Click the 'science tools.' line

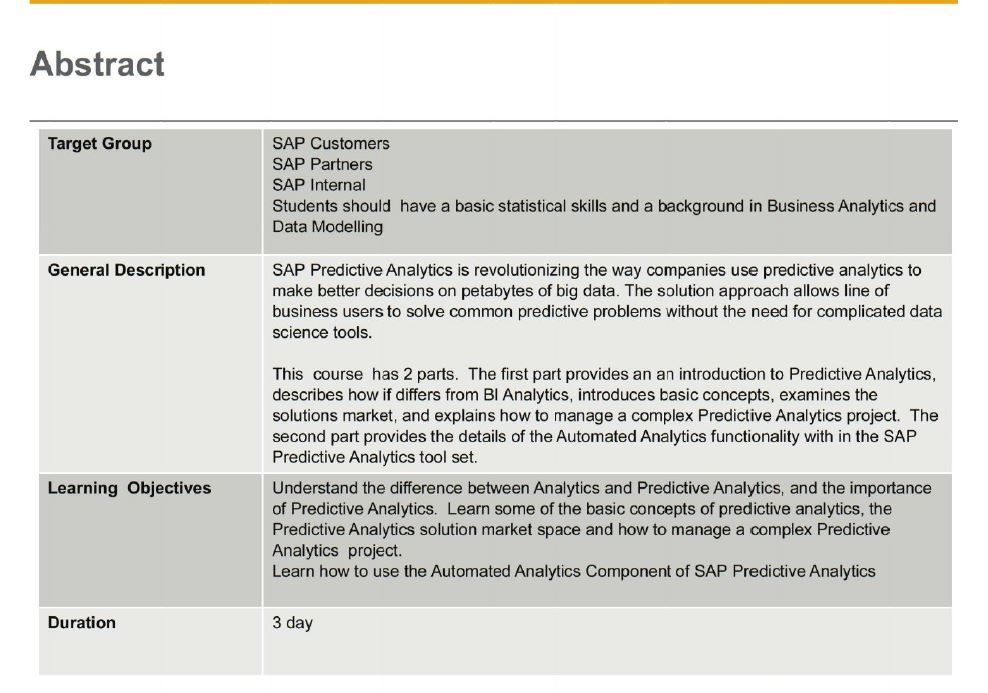pyautogui.click(x=322, y=333)
